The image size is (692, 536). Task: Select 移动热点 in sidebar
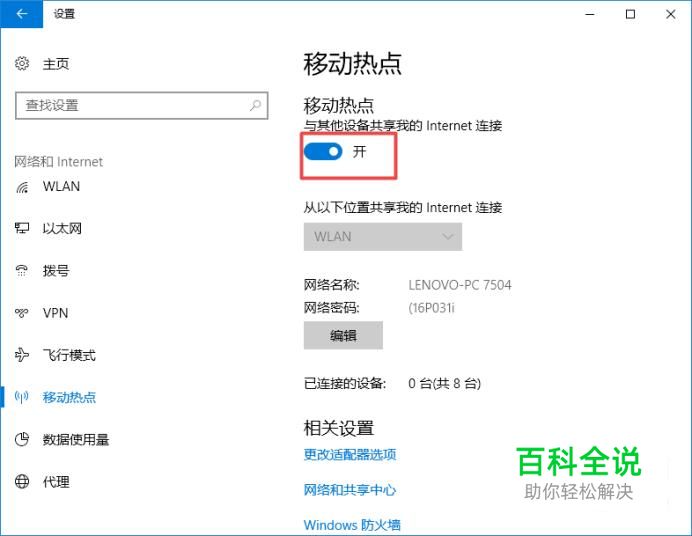pos(69,397)
